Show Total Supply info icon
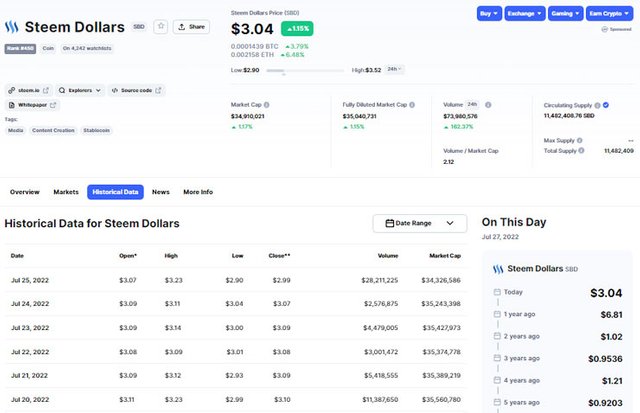The height and width of the screenshot is (413, 640). point(581,151)
